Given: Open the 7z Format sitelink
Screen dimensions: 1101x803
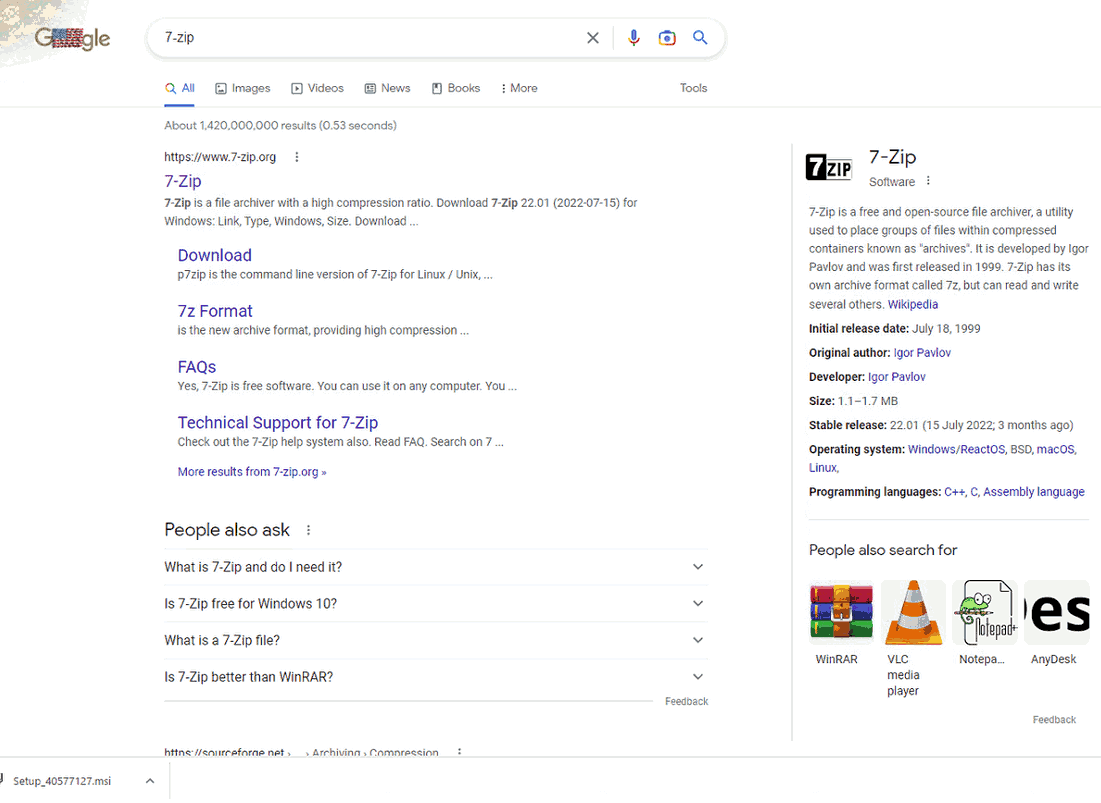Looking at the screenshot, I should (x=215, y=311).
